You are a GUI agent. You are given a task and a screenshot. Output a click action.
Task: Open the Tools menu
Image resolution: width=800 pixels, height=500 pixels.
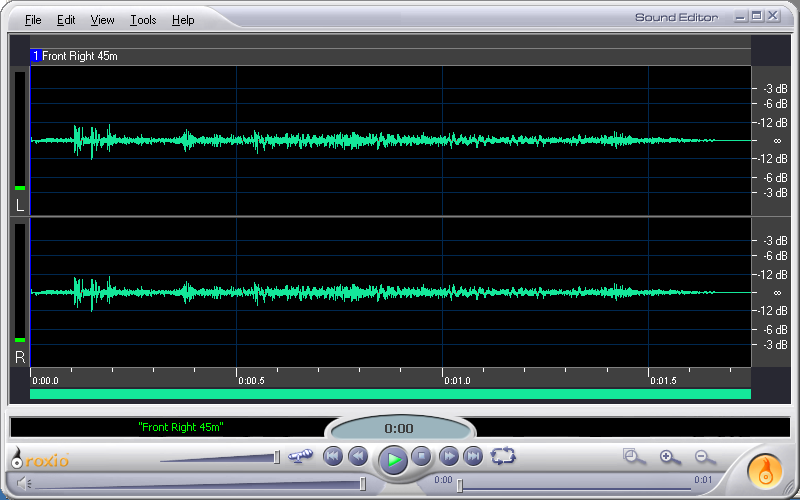click(x=143, y=20)
